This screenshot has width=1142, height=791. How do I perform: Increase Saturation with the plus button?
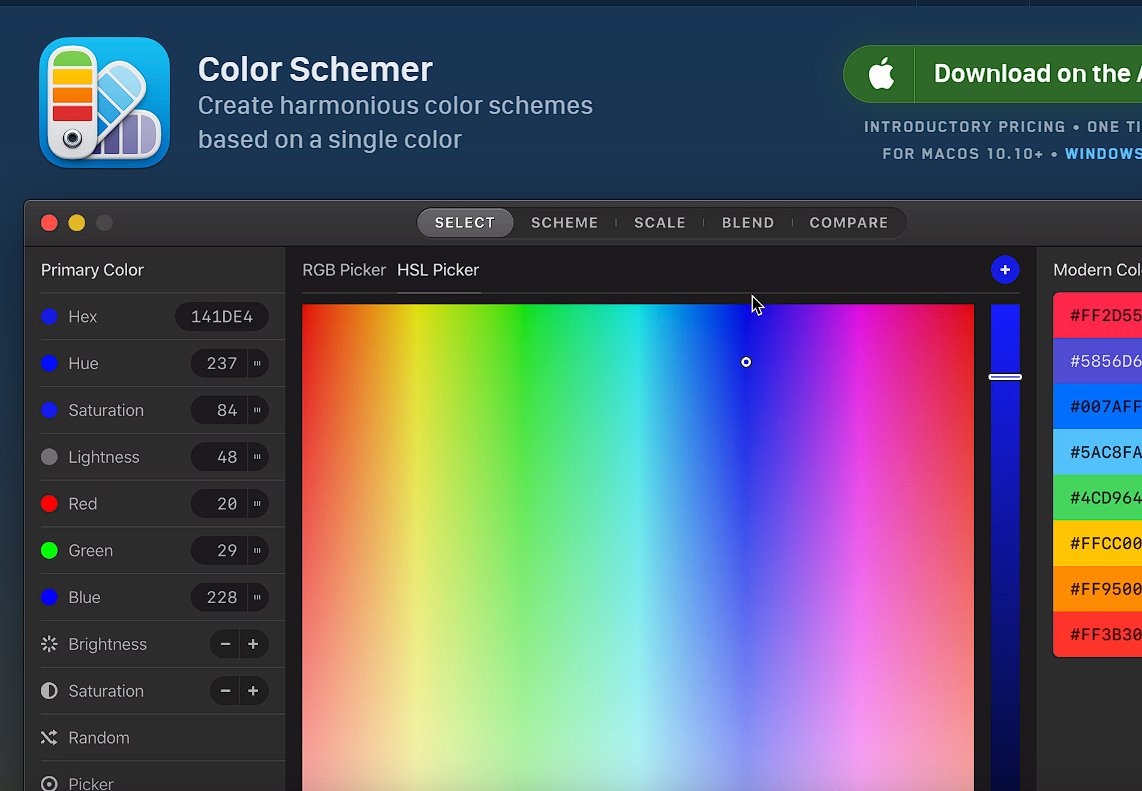pos(253,690)
